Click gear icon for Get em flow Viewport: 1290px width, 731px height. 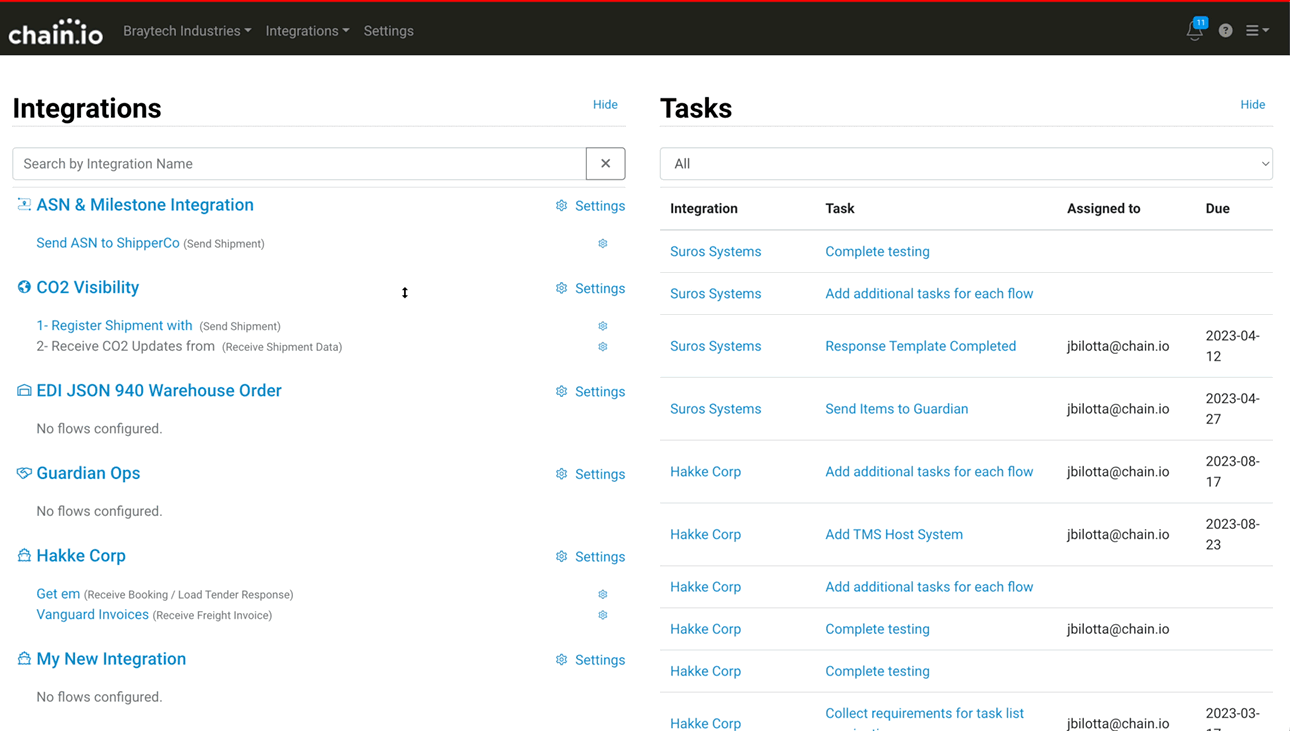point(603,594)
